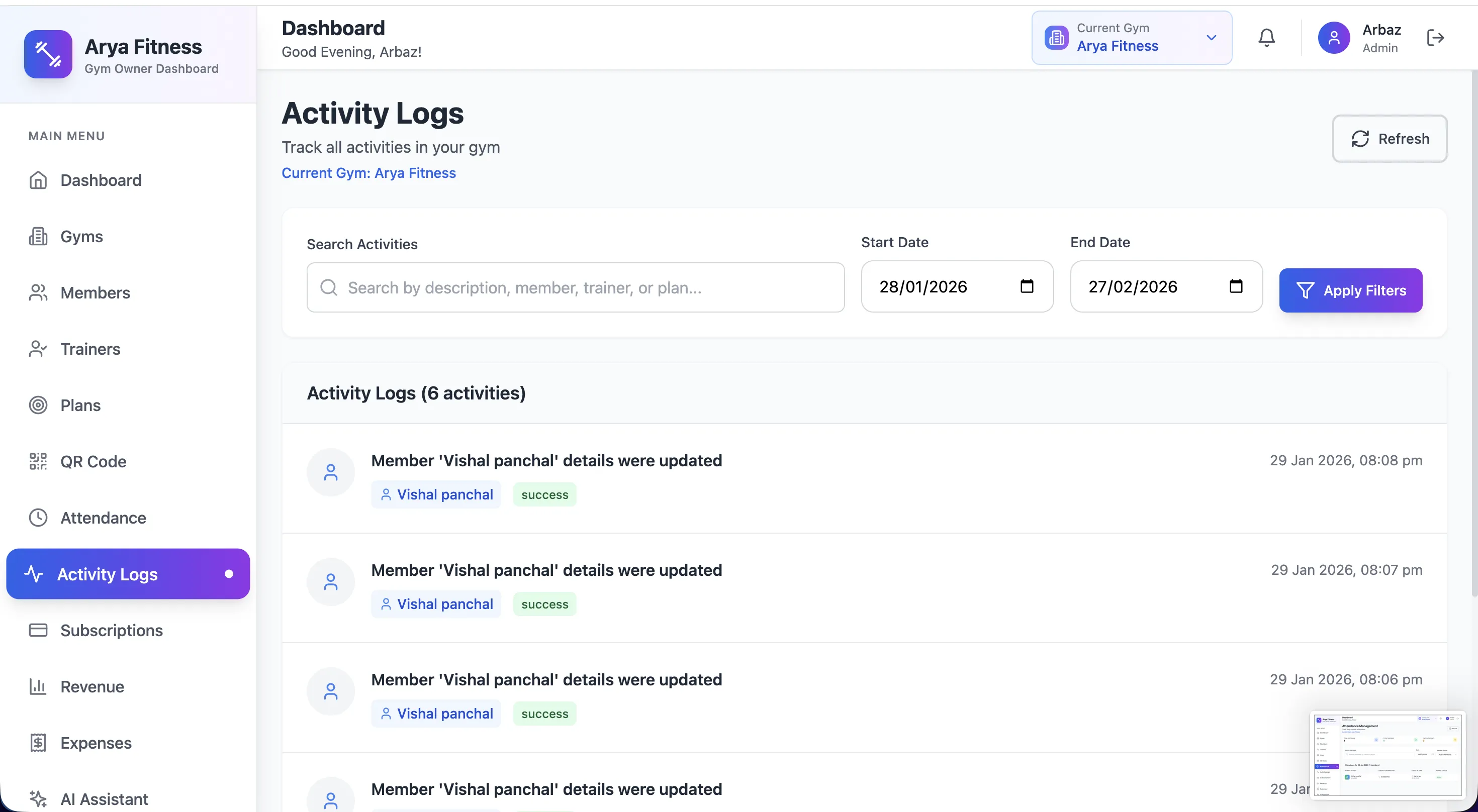Select the Gyms icon in sidebar
The width and height of the screenshot is (1478, 812).
pos(38,236)
